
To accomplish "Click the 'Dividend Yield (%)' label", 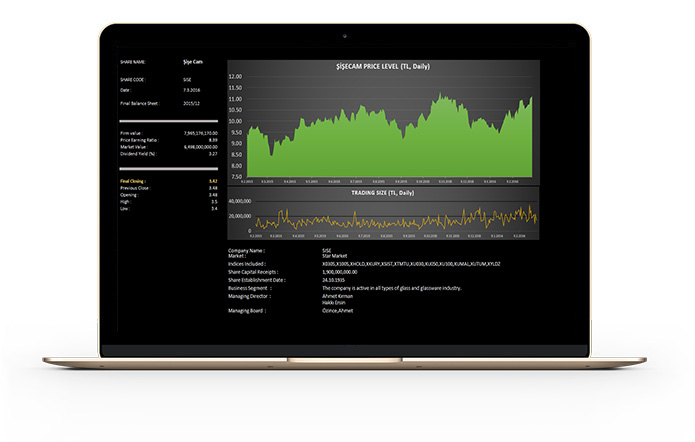I will coord(139,154).
